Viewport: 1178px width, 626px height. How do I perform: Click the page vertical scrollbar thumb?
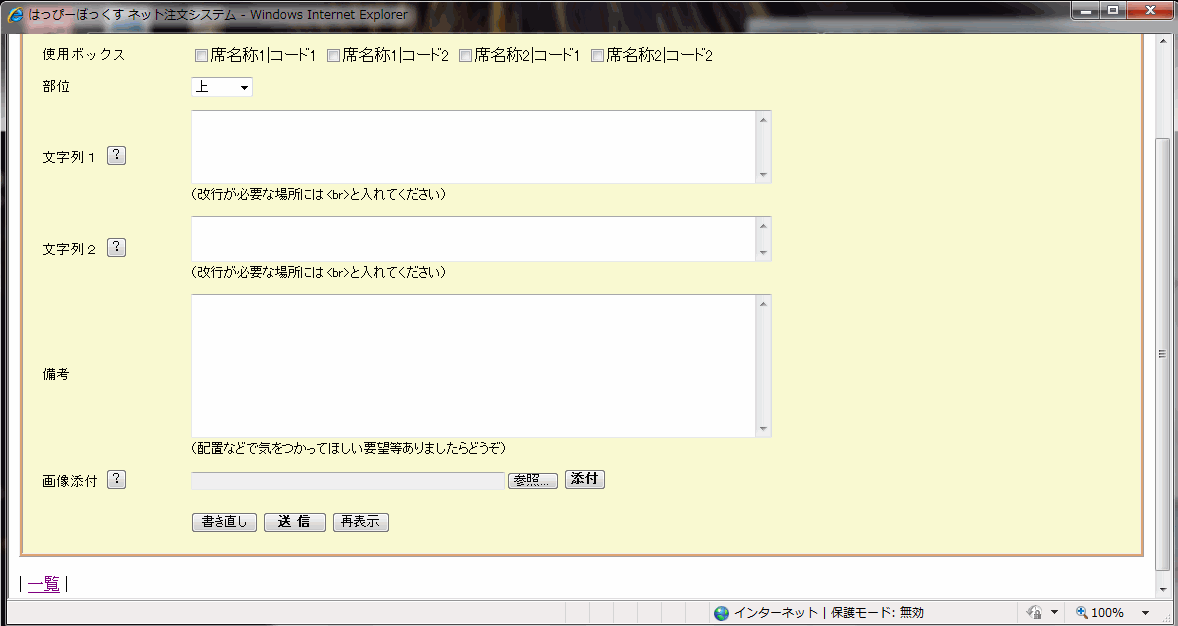[x=1162, y=355]
